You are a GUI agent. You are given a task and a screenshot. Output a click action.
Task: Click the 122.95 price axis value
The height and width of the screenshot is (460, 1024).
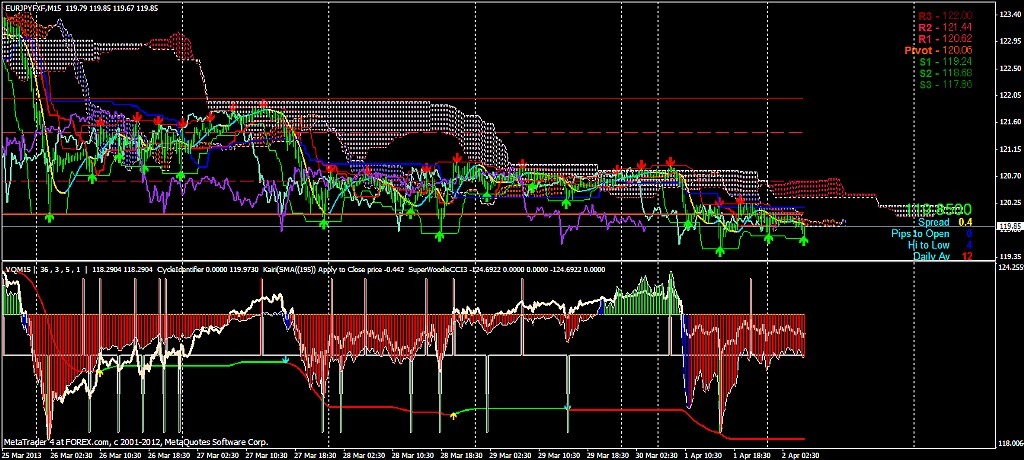[x=1010, y=41]
